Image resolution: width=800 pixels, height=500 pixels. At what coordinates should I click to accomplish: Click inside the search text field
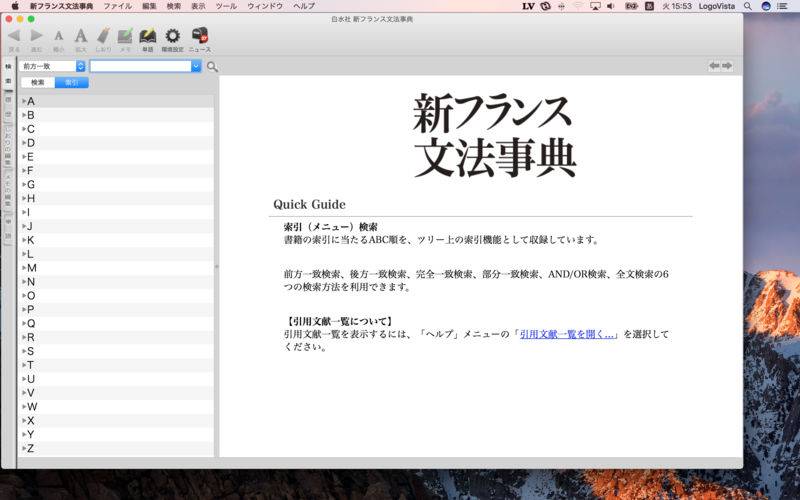(140, 66)
